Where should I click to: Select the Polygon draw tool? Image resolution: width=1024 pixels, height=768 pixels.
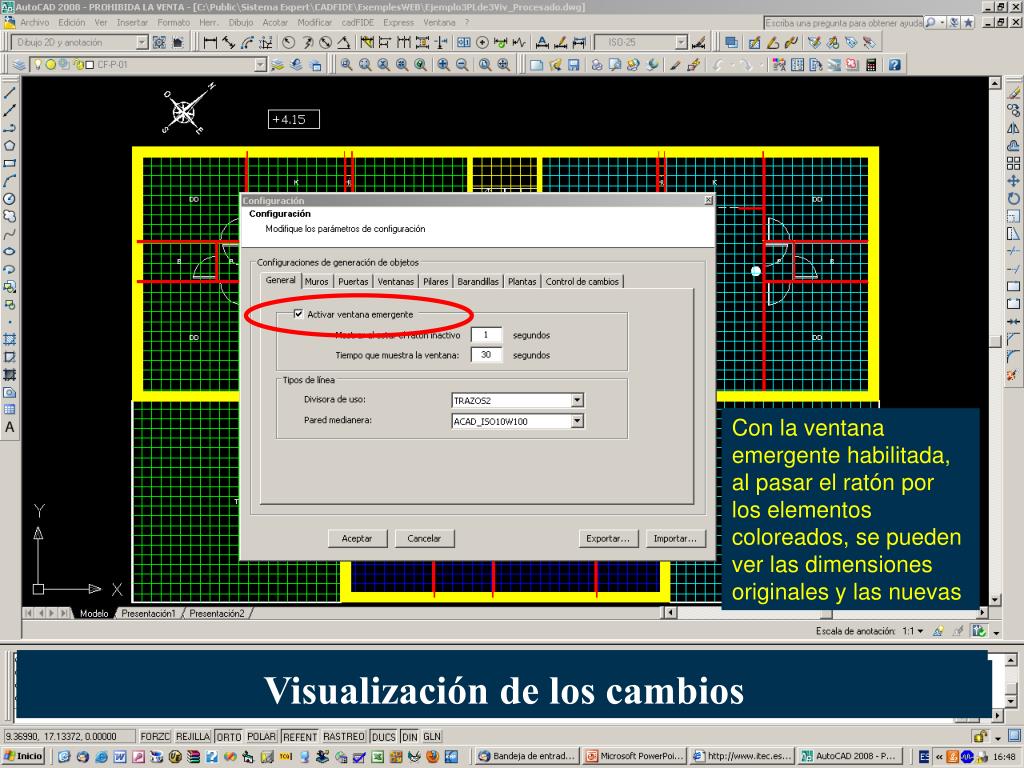[x=10, y=145]
